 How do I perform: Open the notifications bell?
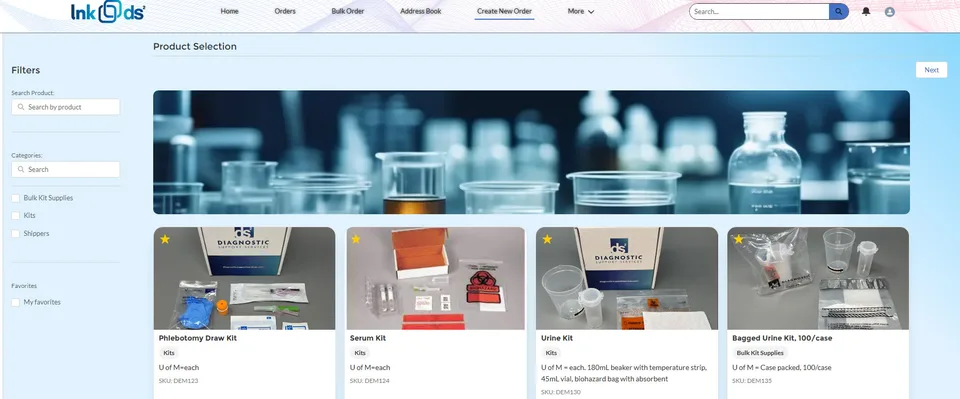point(866,12)
